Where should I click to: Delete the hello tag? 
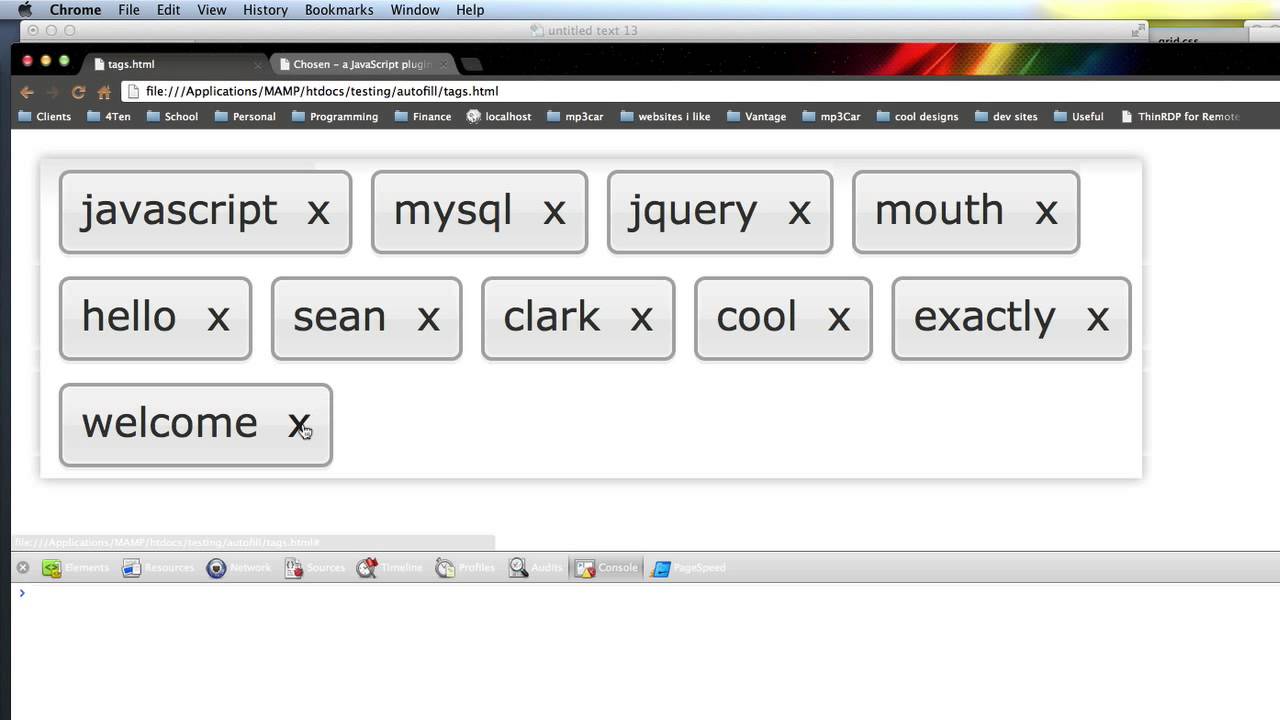[218, 318]
